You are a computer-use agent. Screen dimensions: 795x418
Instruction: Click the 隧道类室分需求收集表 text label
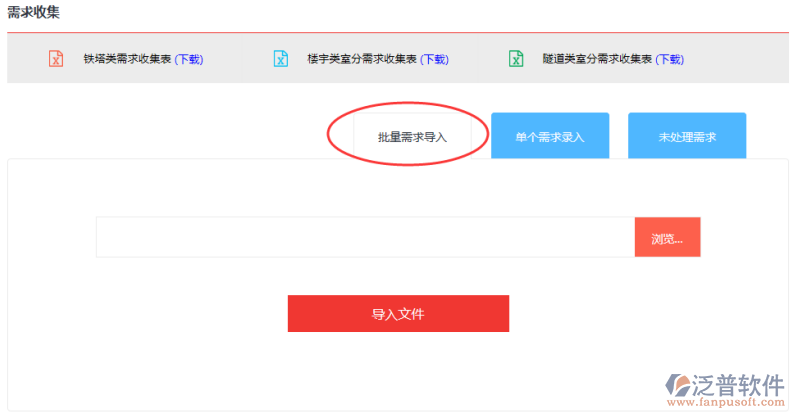[597, 60]
